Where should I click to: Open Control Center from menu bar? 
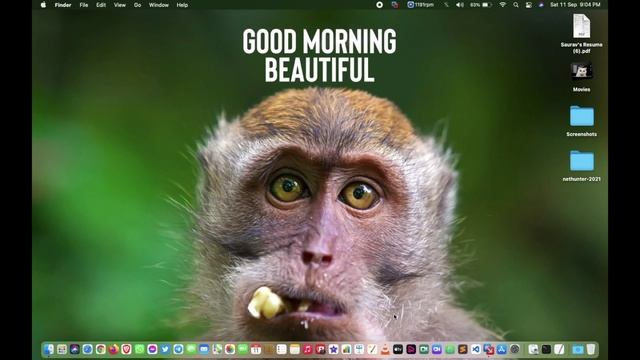[529, 5]
